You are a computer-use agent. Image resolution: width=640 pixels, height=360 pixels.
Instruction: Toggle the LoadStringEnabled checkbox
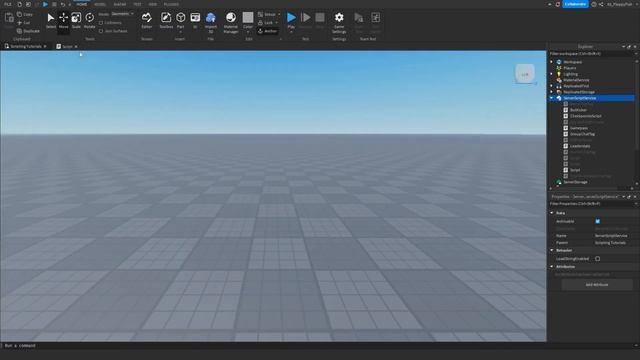(598, 259)
